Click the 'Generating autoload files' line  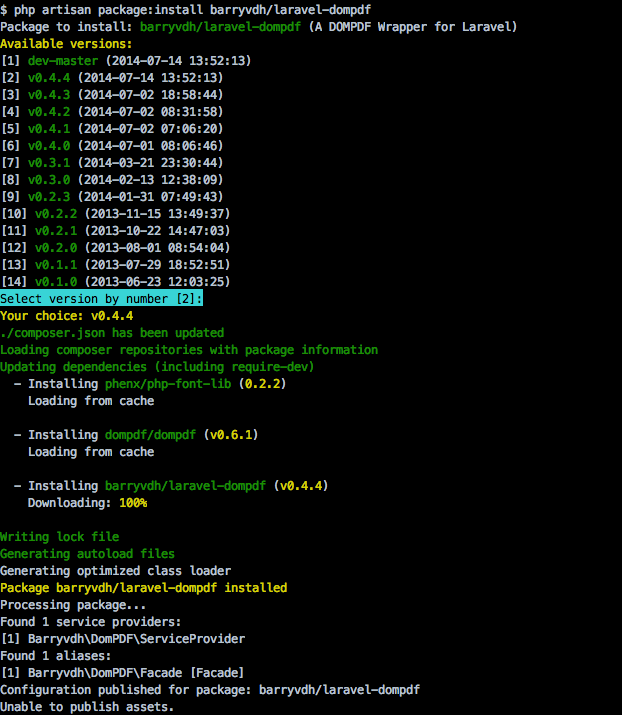pyautogui.click(x=88, y=554)
